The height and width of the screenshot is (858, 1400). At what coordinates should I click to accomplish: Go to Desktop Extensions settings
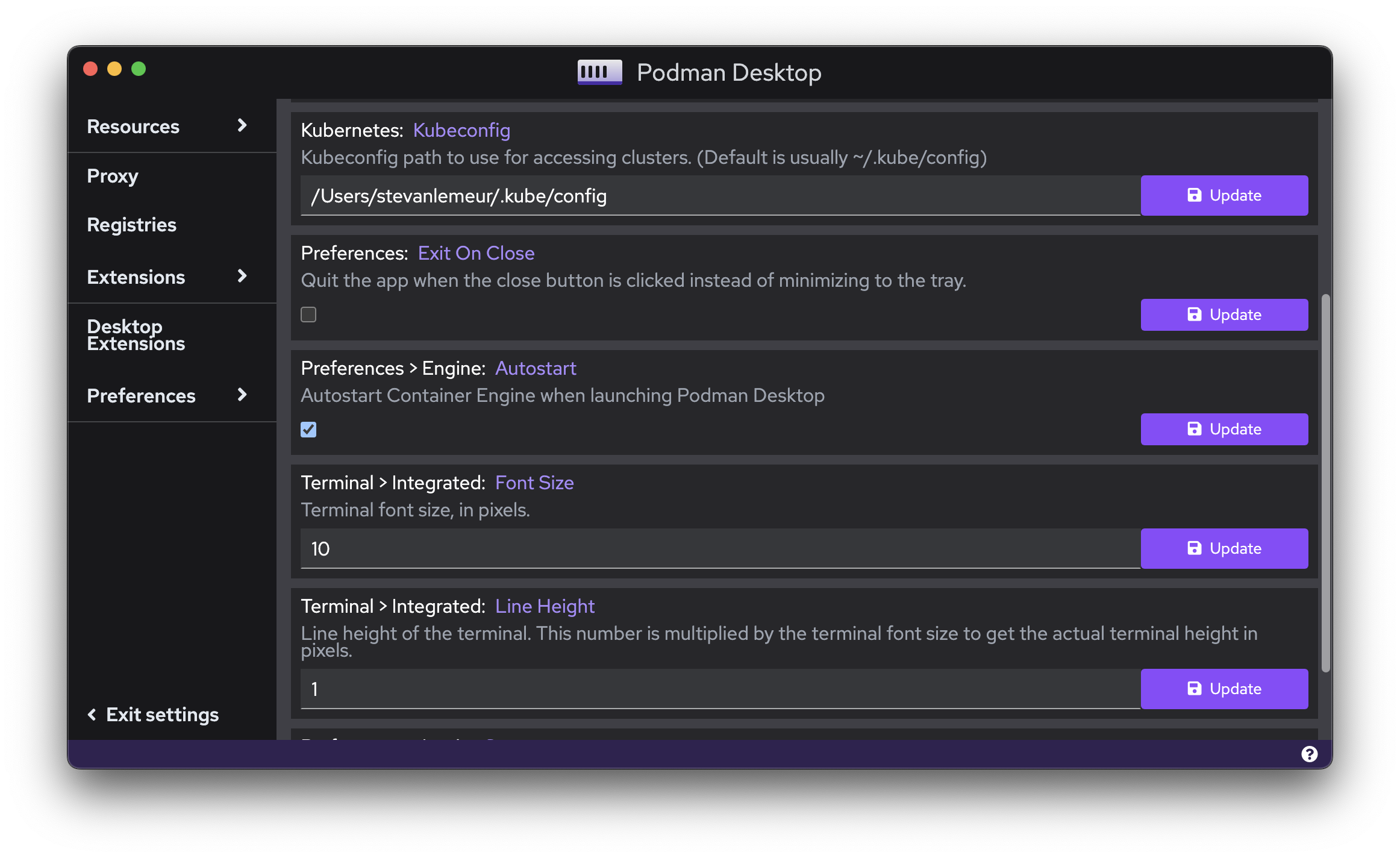tap(136, 334)
